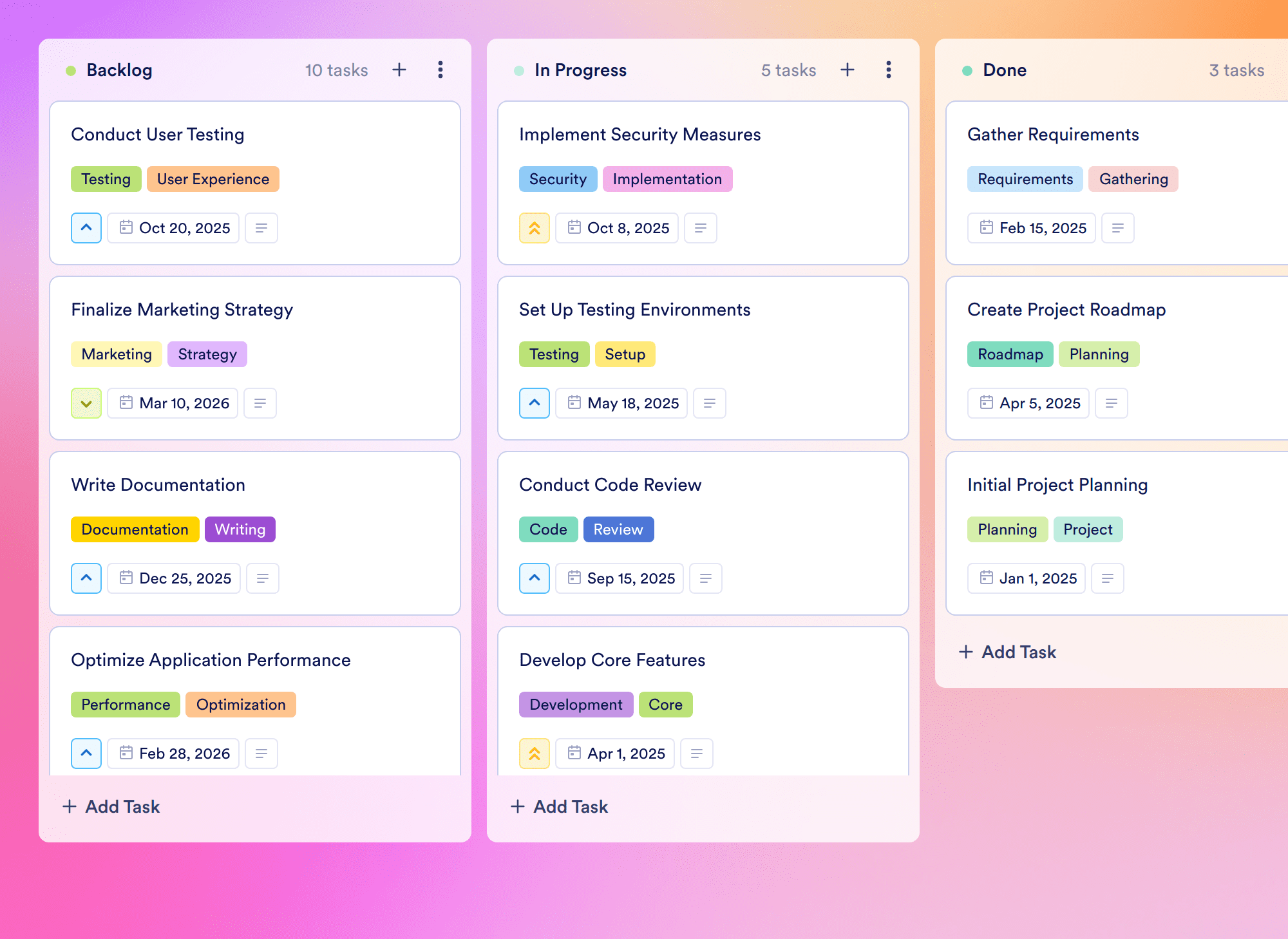
Task: Open the Develop Core Features card
Action: pos(703,702)
